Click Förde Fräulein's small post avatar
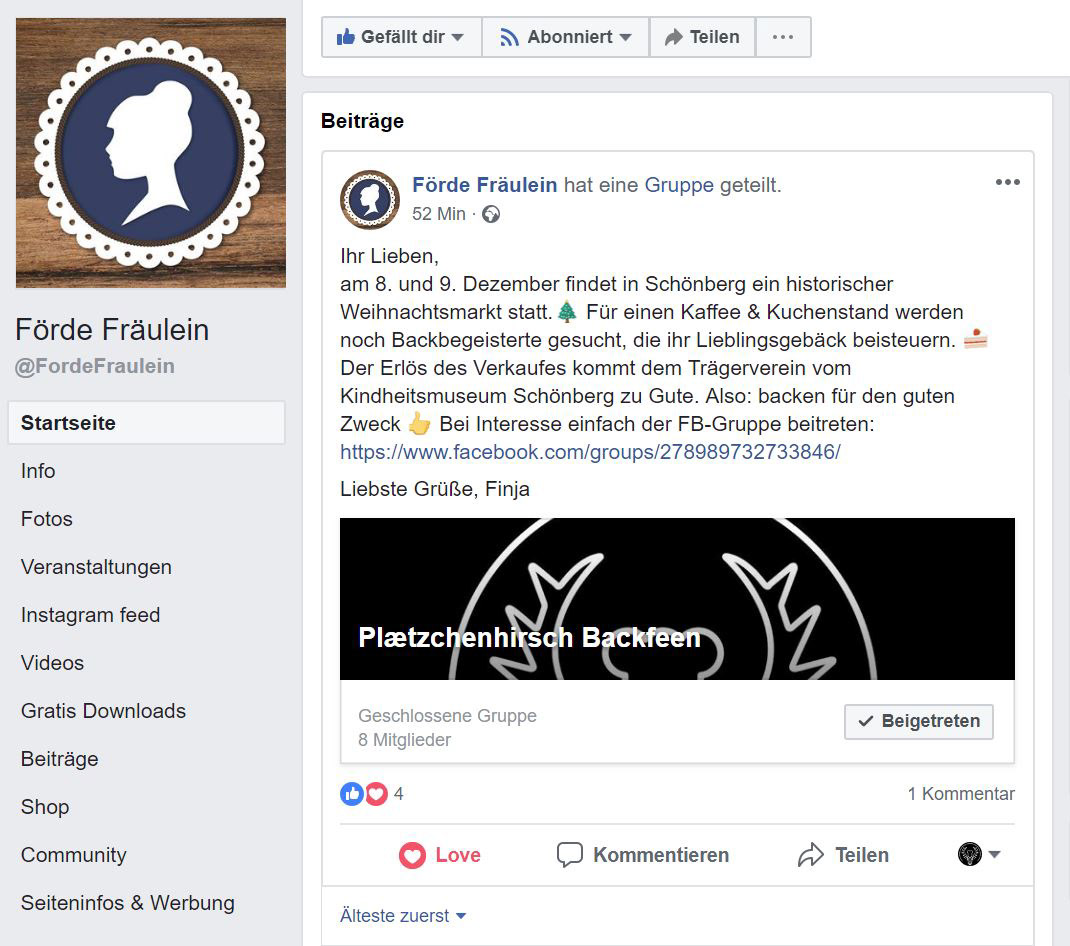 [x=370, y=199]
